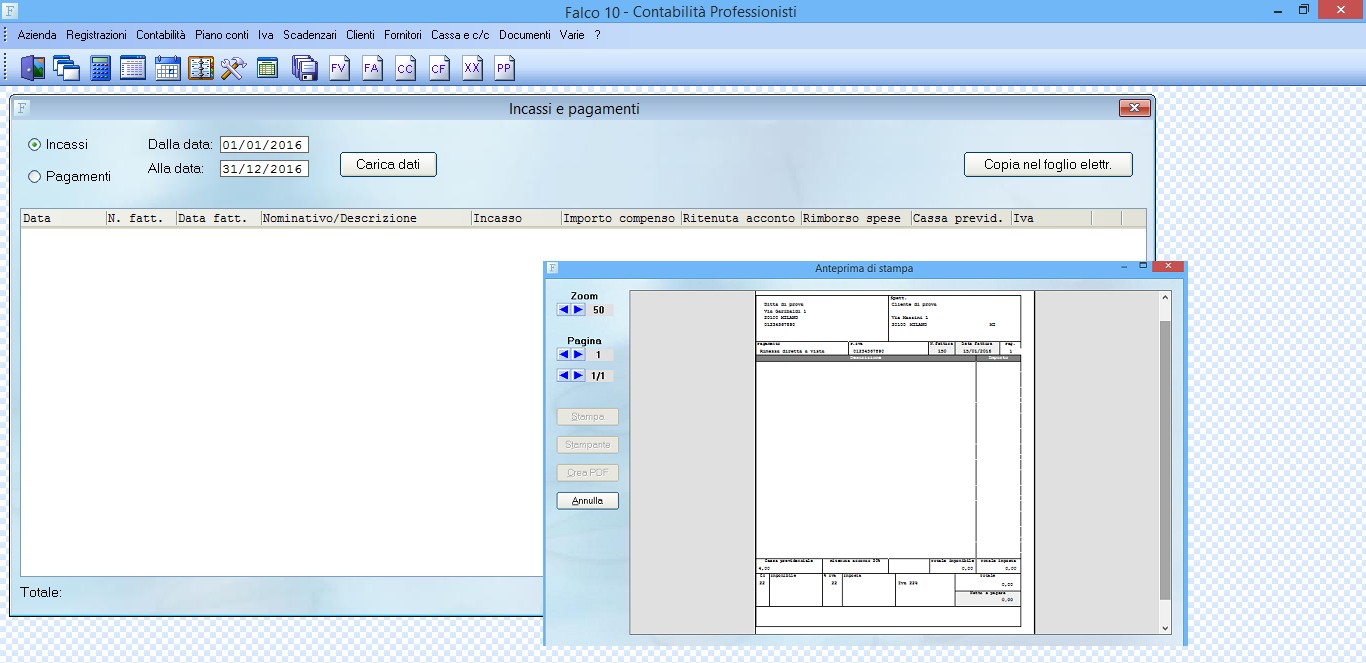Open the address book organizer icon
Viewport: 1366px width, 663px height.
pyautogui.click(x=200, y=68)
